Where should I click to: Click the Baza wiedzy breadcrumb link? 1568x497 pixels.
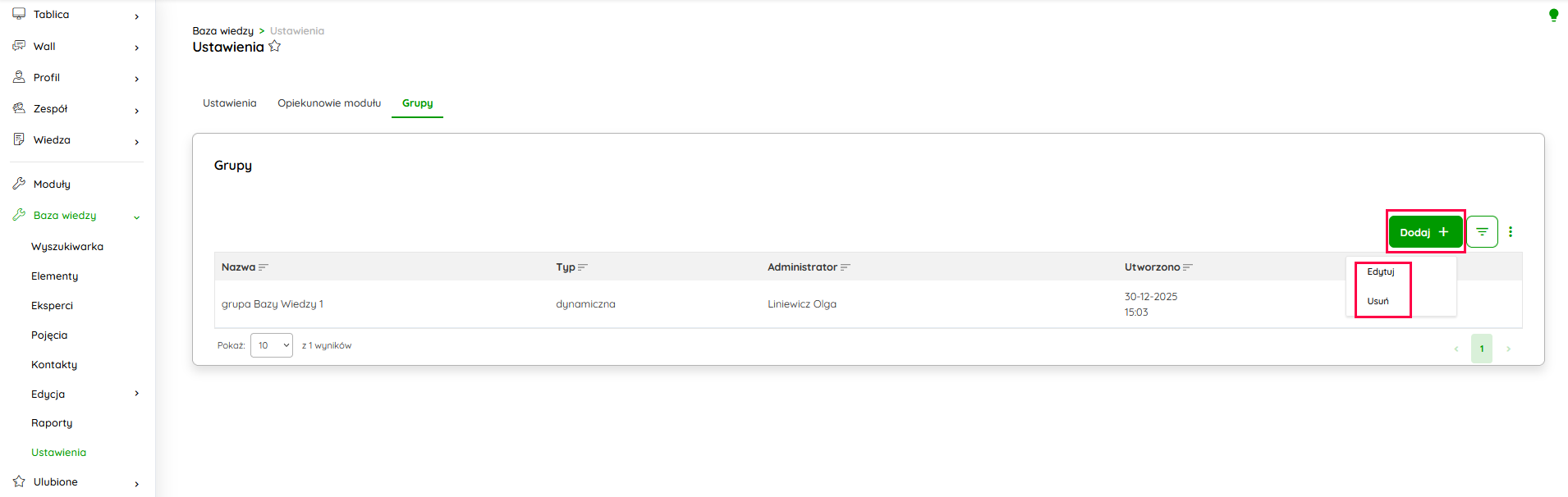(222, 31)
